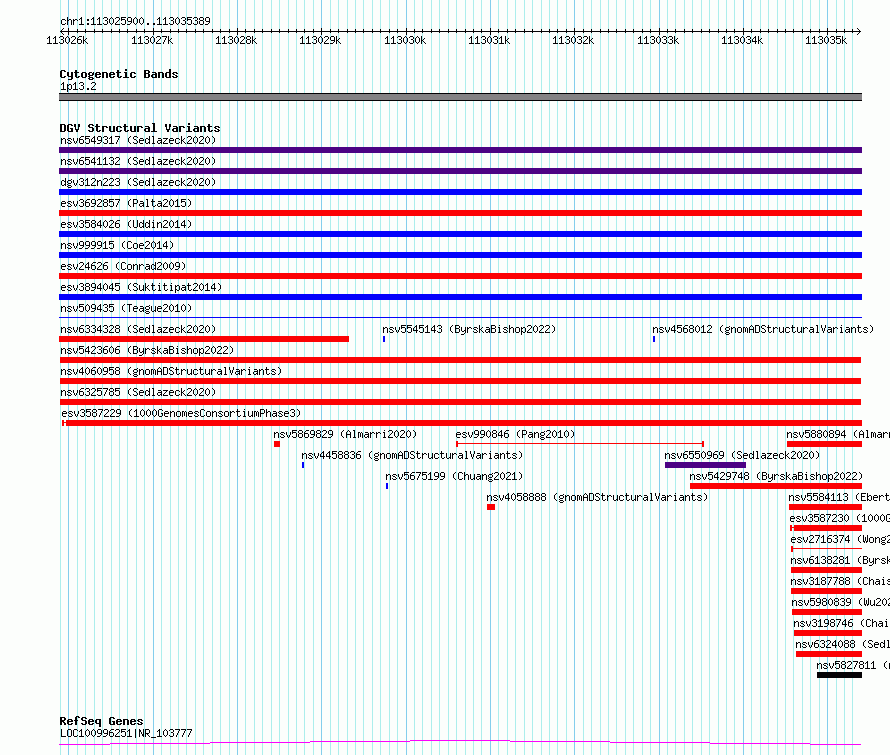Select the purple nsv6550969 variant bar
890x755 pixels.
point(705,465)
